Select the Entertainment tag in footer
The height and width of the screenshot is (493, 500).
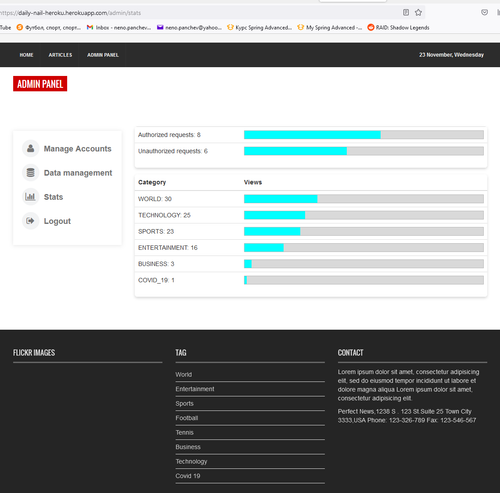(195, 389)
